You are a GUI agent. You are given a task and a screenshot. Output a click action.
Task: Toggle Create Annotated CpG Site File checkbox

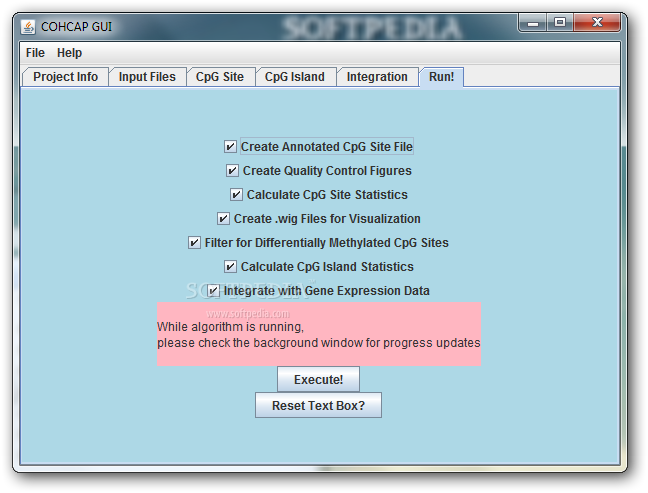click(230, 147)
